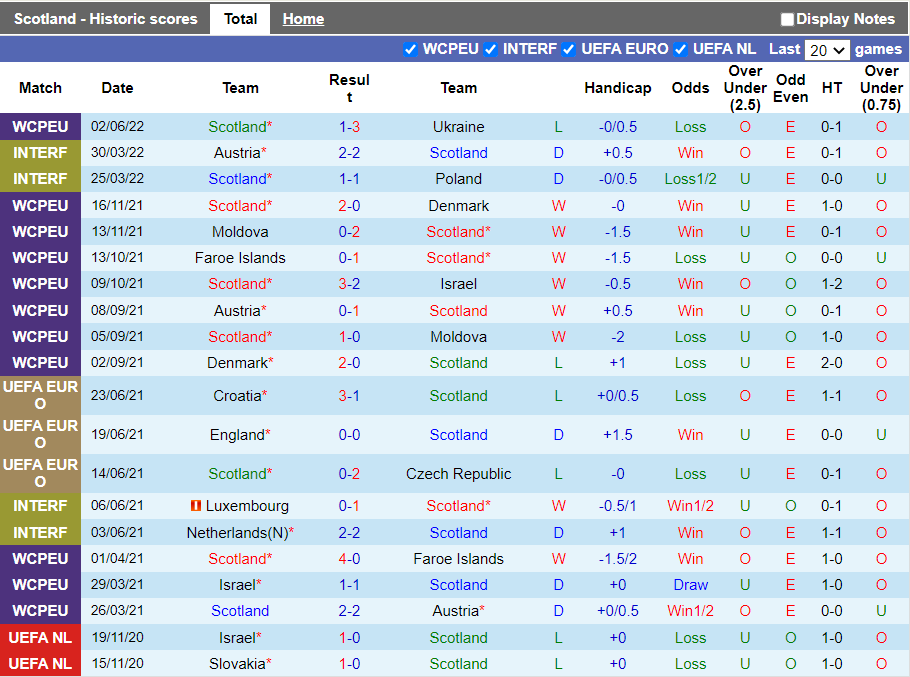The image size is (910, 677).
Task: Open Ukraine team link in 02/06/22 row
Action: coord(458,126)
